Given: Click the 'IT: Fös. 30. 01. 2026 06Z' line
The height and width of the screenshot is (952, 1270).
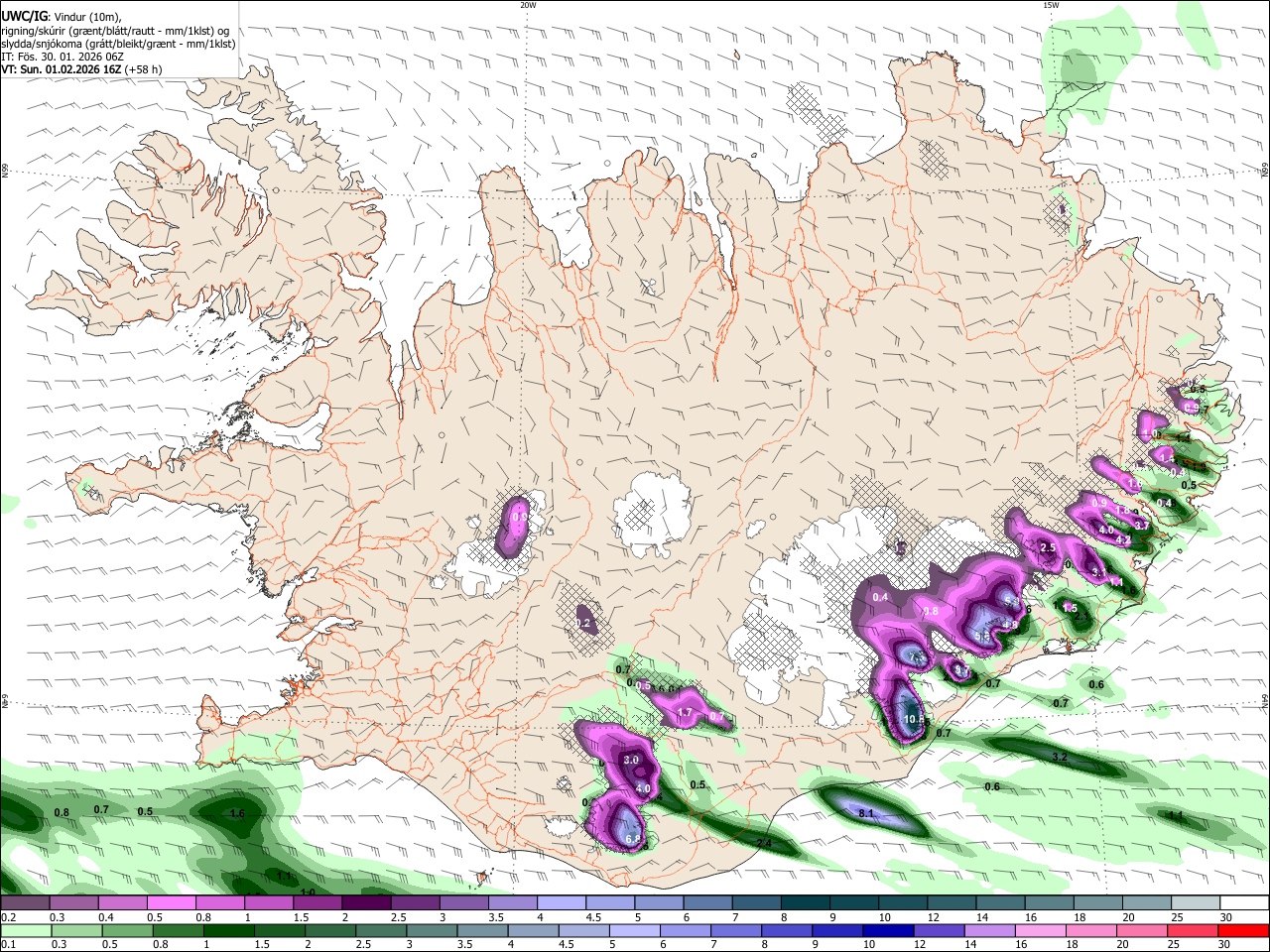Looking at the screenshot, I should [62, 57].
